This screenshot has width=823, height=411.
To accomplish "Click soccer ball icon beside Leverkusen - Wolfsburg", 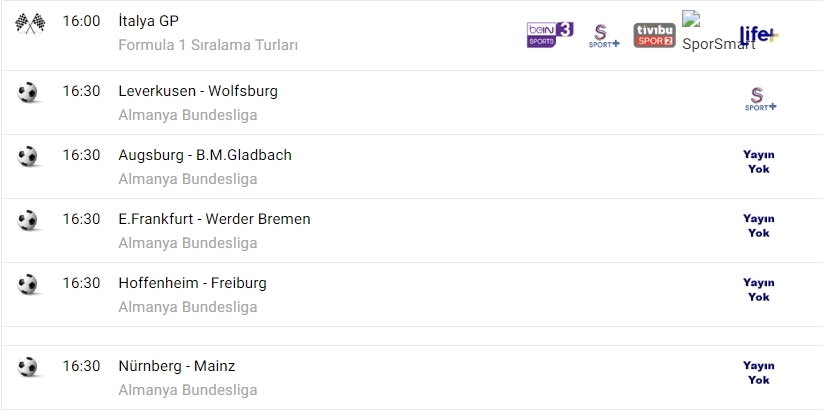I will (x=27, y=92).
